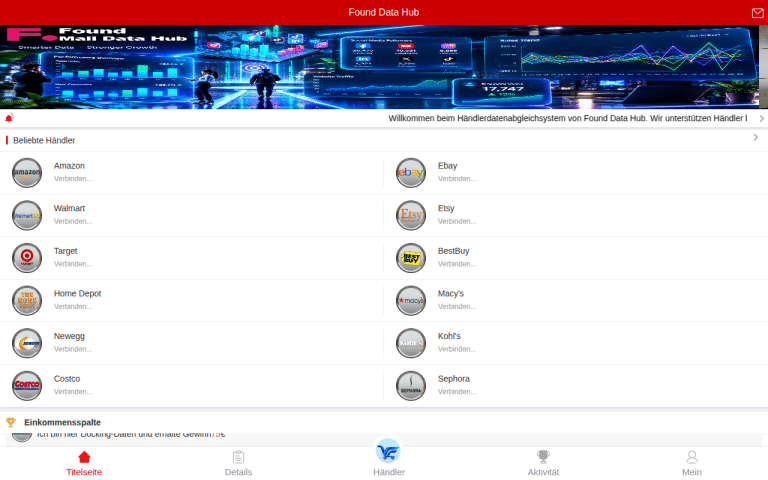
Task: Click Verbinden... under Etsy
Action: (457, 221)
